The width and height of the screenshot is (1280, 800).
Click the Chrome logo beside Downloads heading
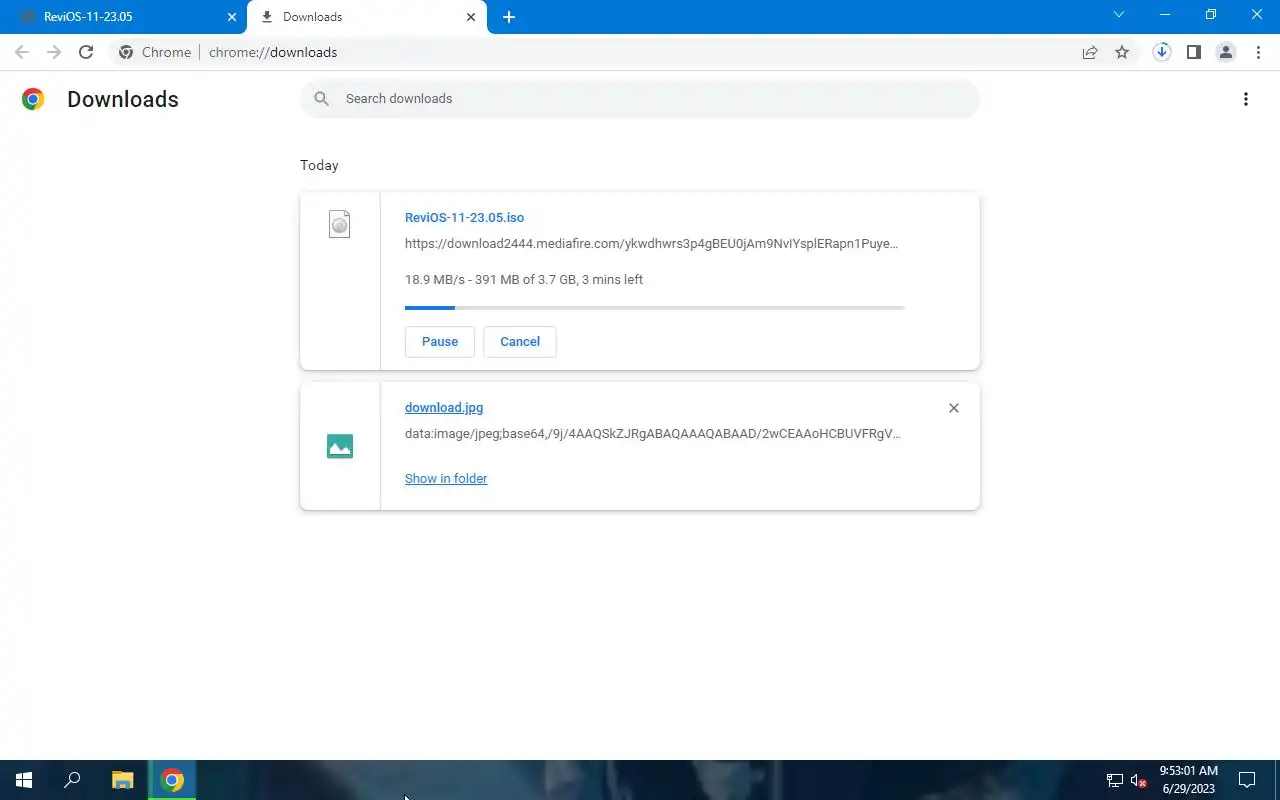33,99
